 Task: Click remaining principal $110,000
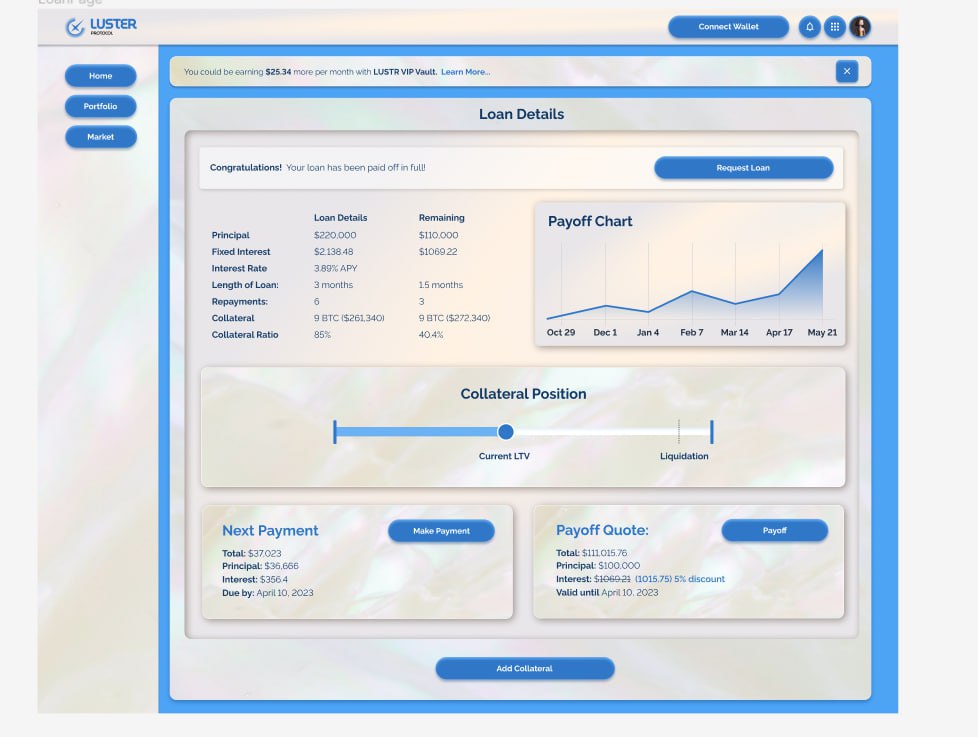tap(438, 235)
